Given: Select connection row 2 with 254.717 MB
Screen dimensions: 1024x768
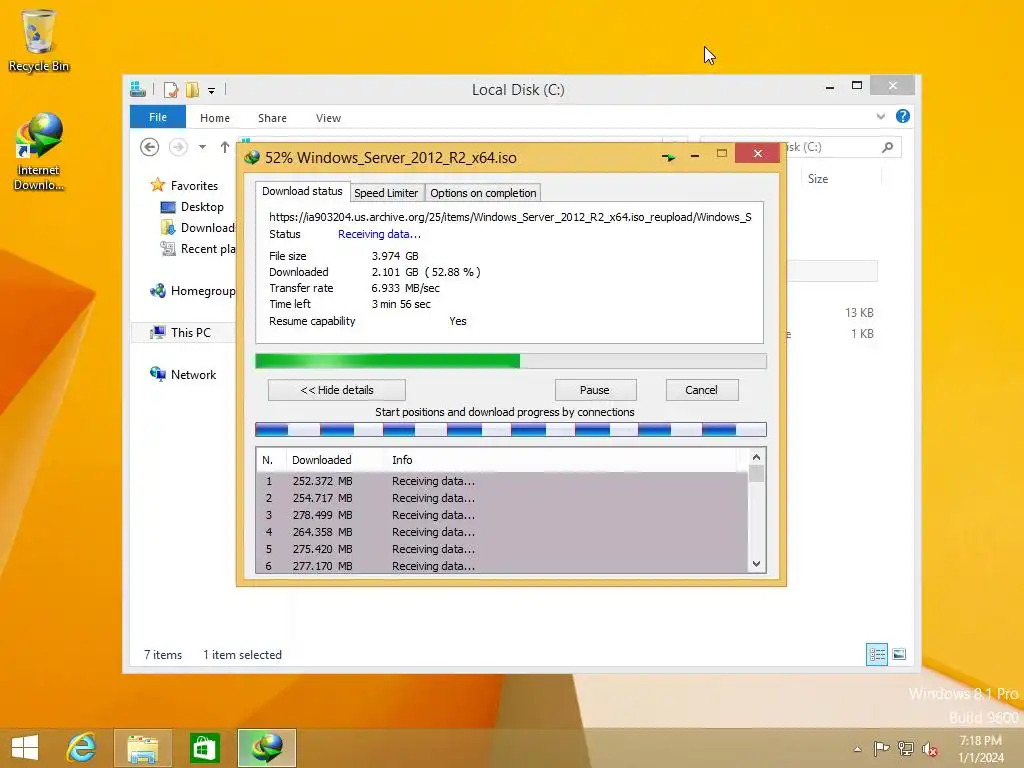Looking at the screenshot, I should coord(502,498).
